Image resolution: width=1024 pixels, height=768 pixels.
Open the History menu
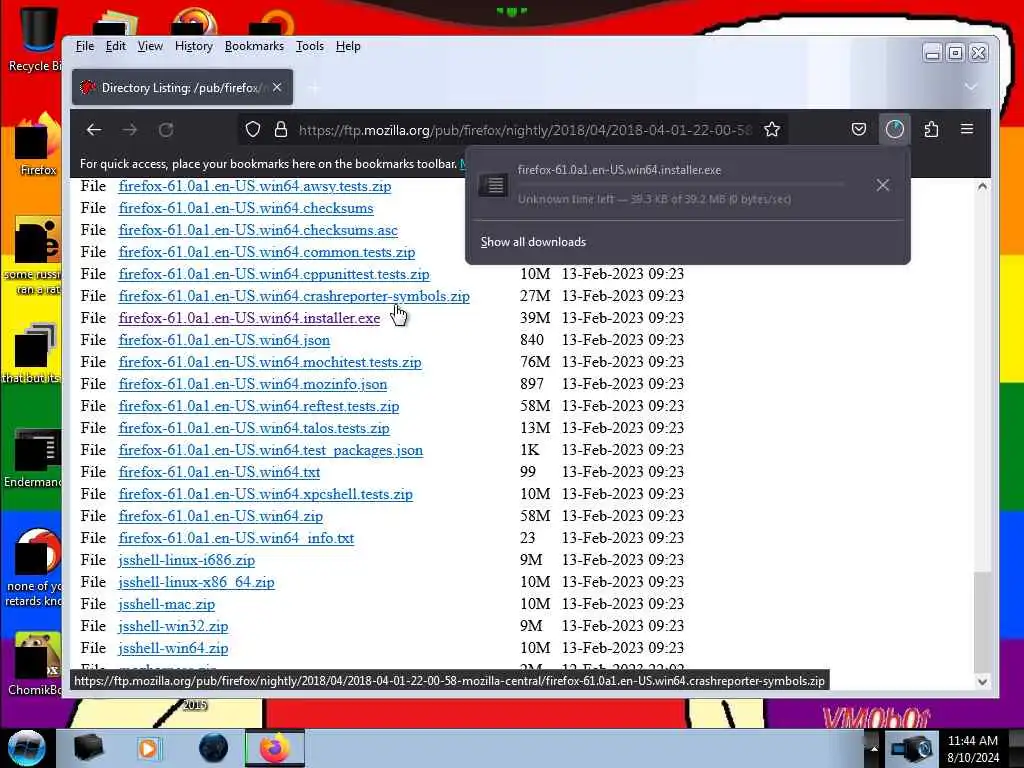[x=193, y=46]
